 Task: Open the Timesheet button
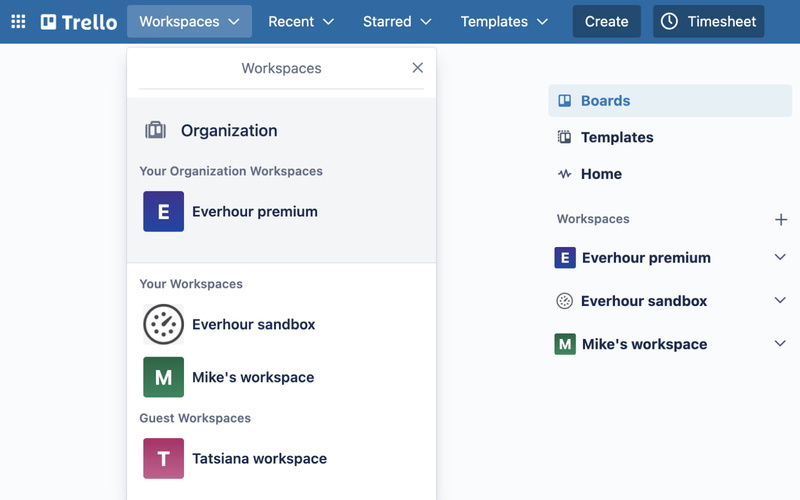click(709, 21)
